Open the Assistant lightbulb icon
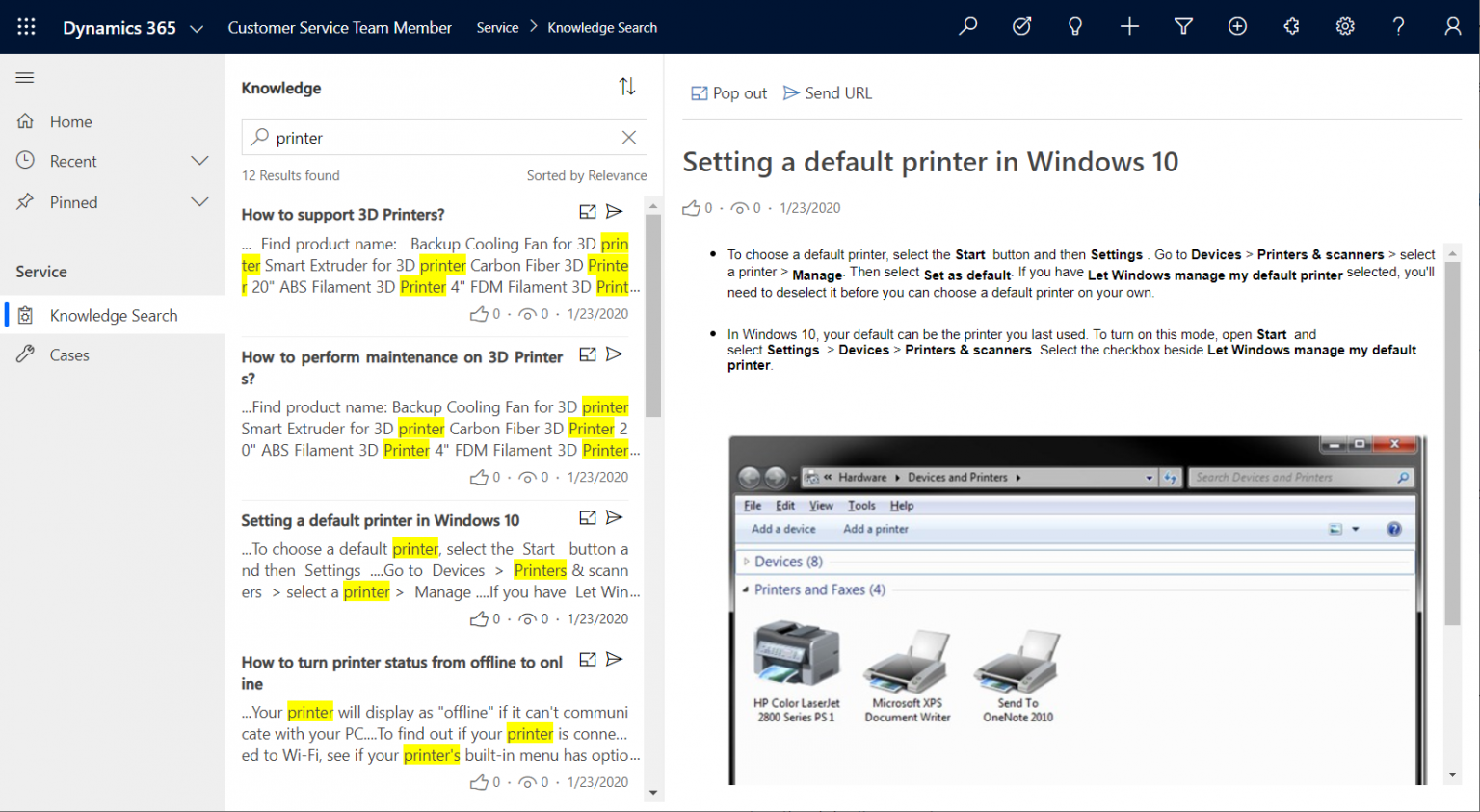 [1075, 27]
